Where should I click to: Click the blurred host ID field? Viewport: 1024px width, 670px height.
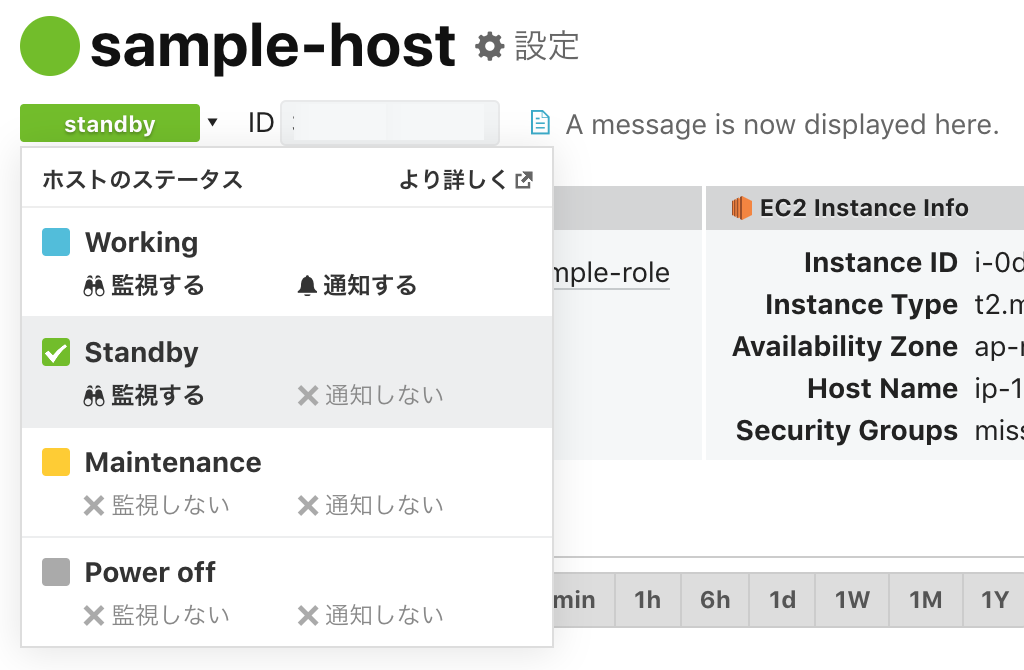tap(390, 124)
